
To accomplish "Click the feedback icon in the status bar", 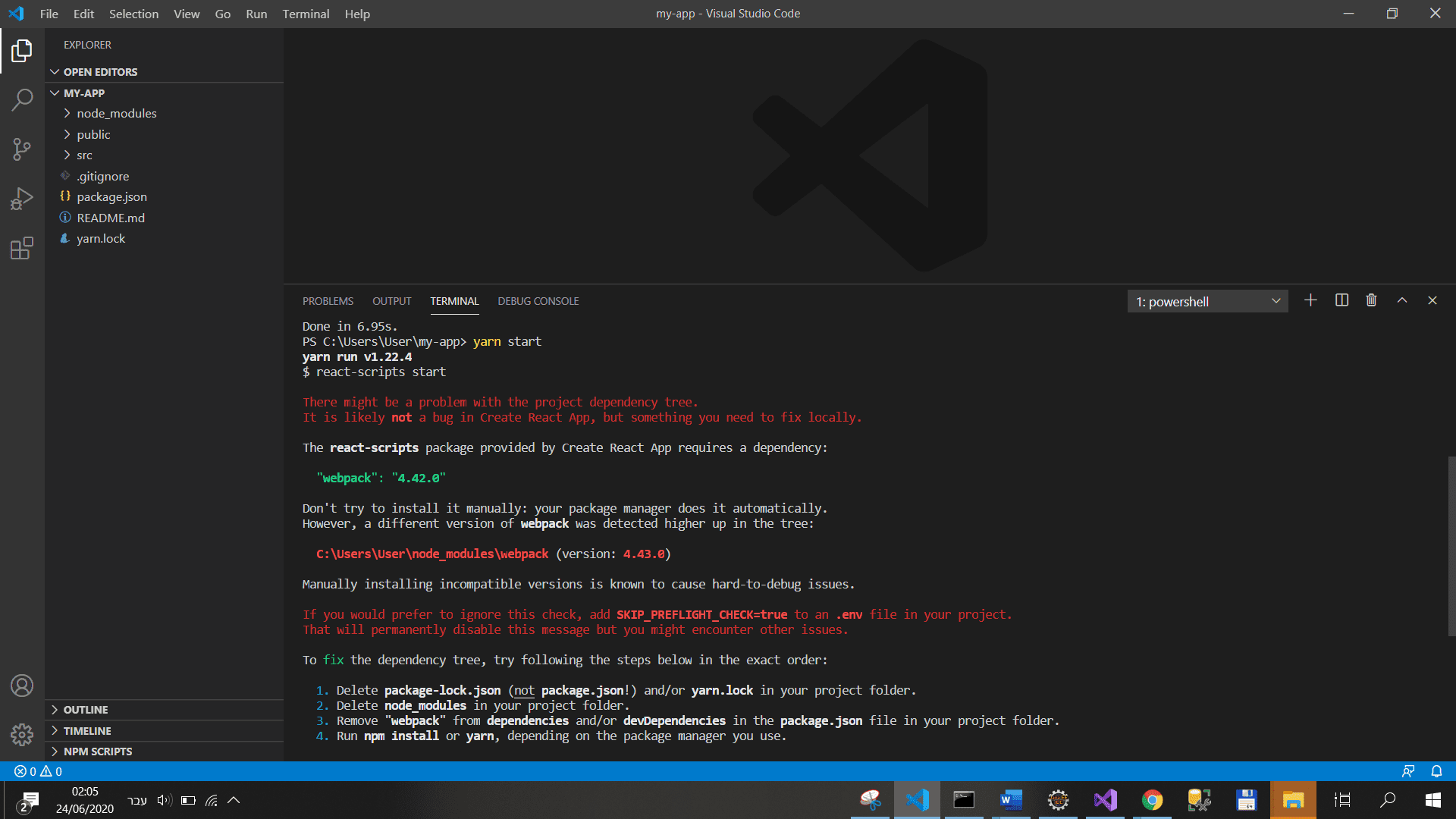I will 1408,771.
